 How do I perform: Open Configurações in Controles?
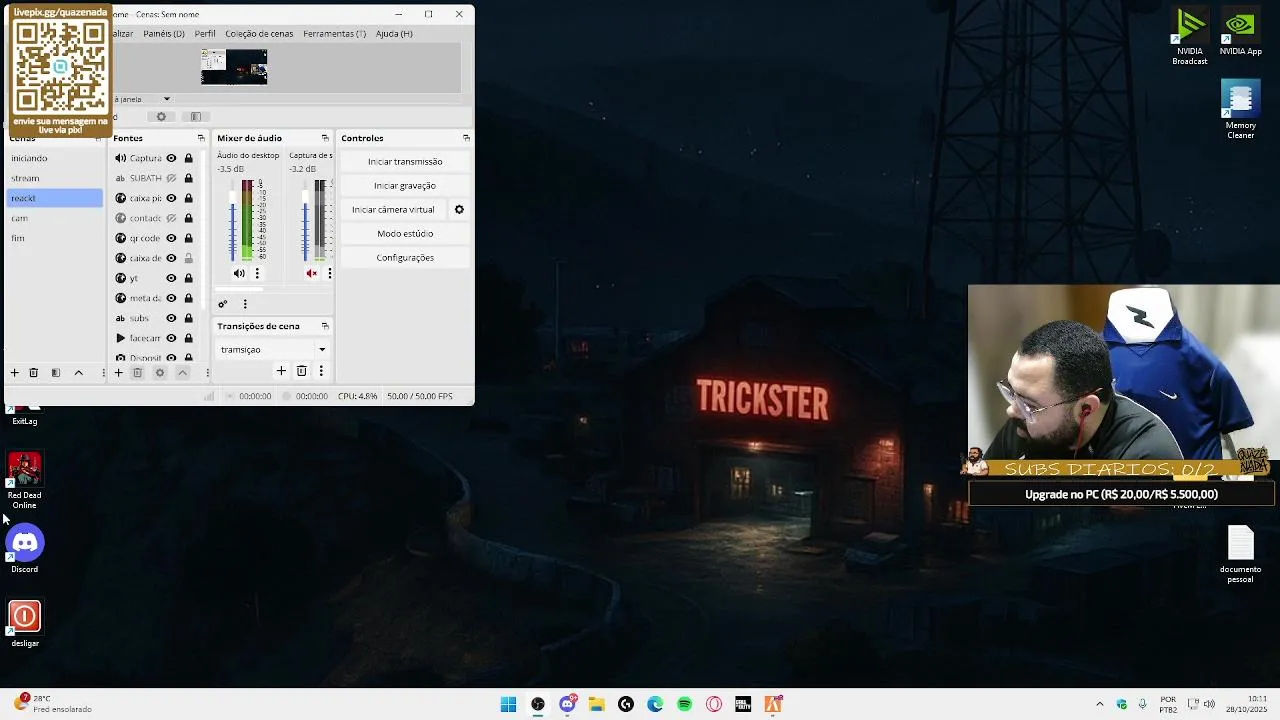(405, 257)
